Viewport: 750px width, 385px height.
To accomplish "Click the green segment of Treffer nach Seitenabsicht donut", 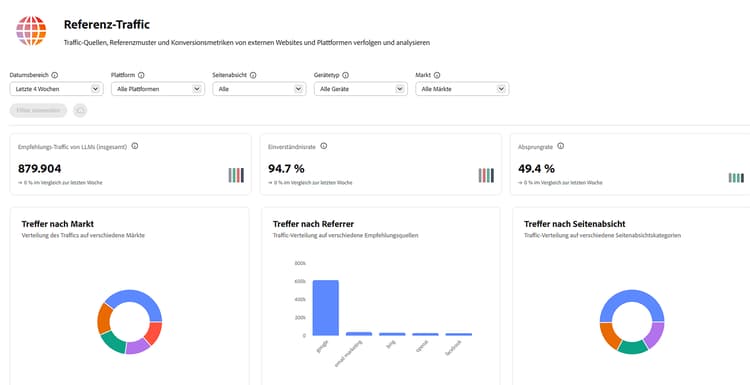I will pyautogui.click(x=632, y=347).
